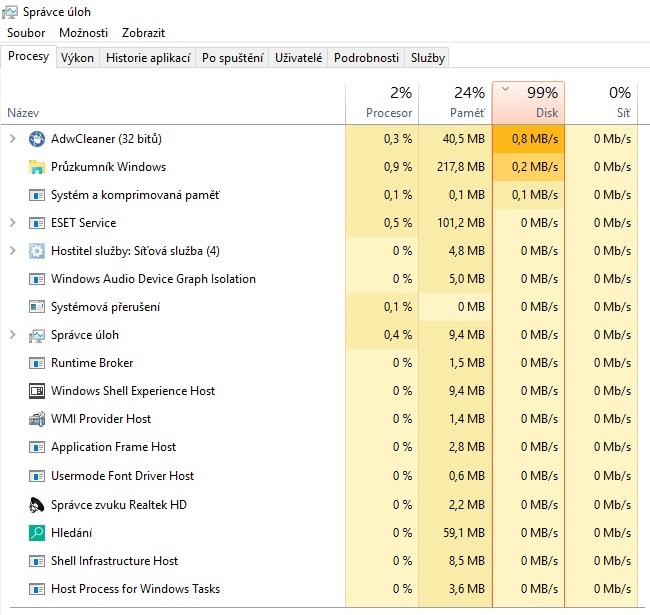Click the Hledání search icon
The height and width of the screenshot is (615, 650).
coord(37,533)
